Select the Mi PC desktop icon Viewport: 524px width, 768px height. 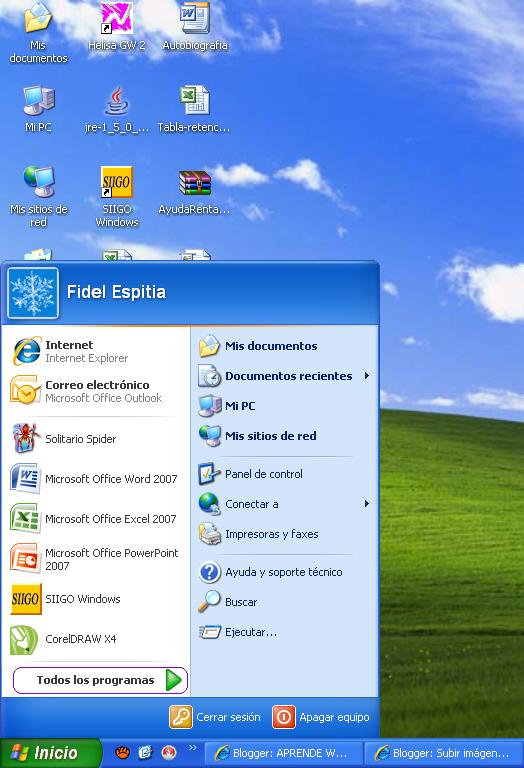pyautogui.click(x=38, y=110)
